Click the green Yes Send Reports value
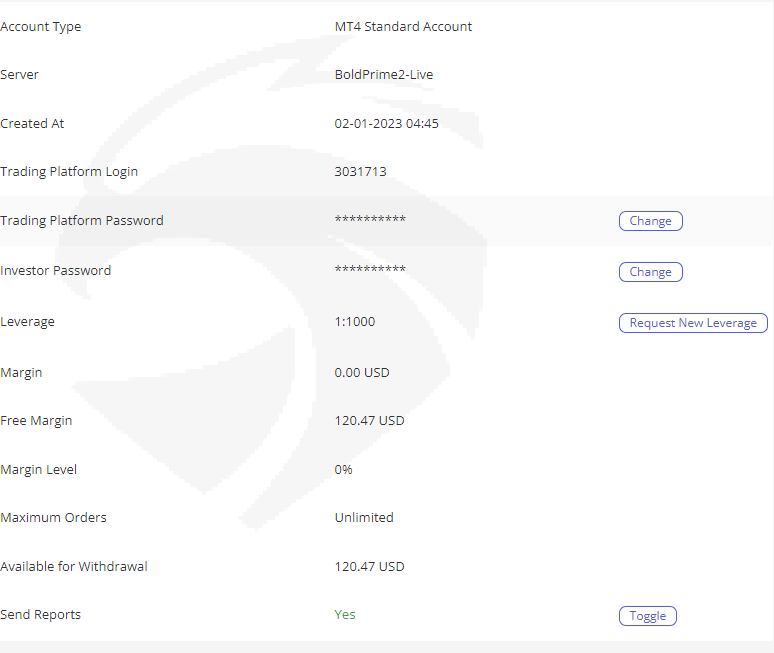 click(x=345, y=615)
